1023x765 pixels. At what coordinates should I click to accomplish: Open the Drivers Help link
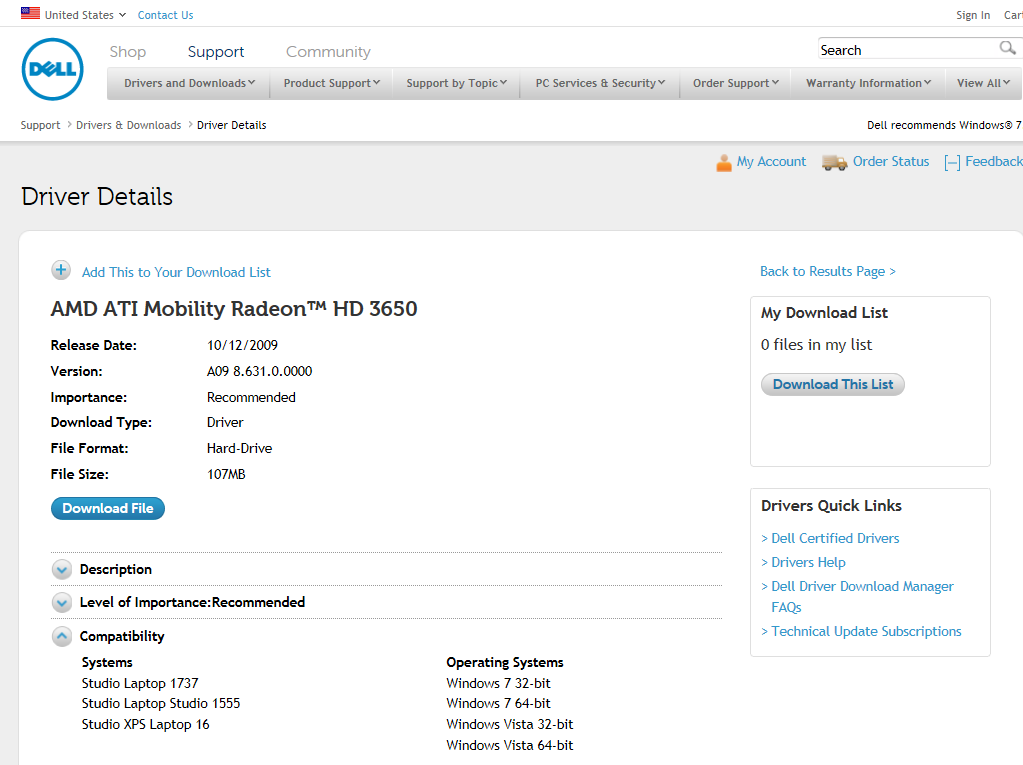[x=808, y=563]
